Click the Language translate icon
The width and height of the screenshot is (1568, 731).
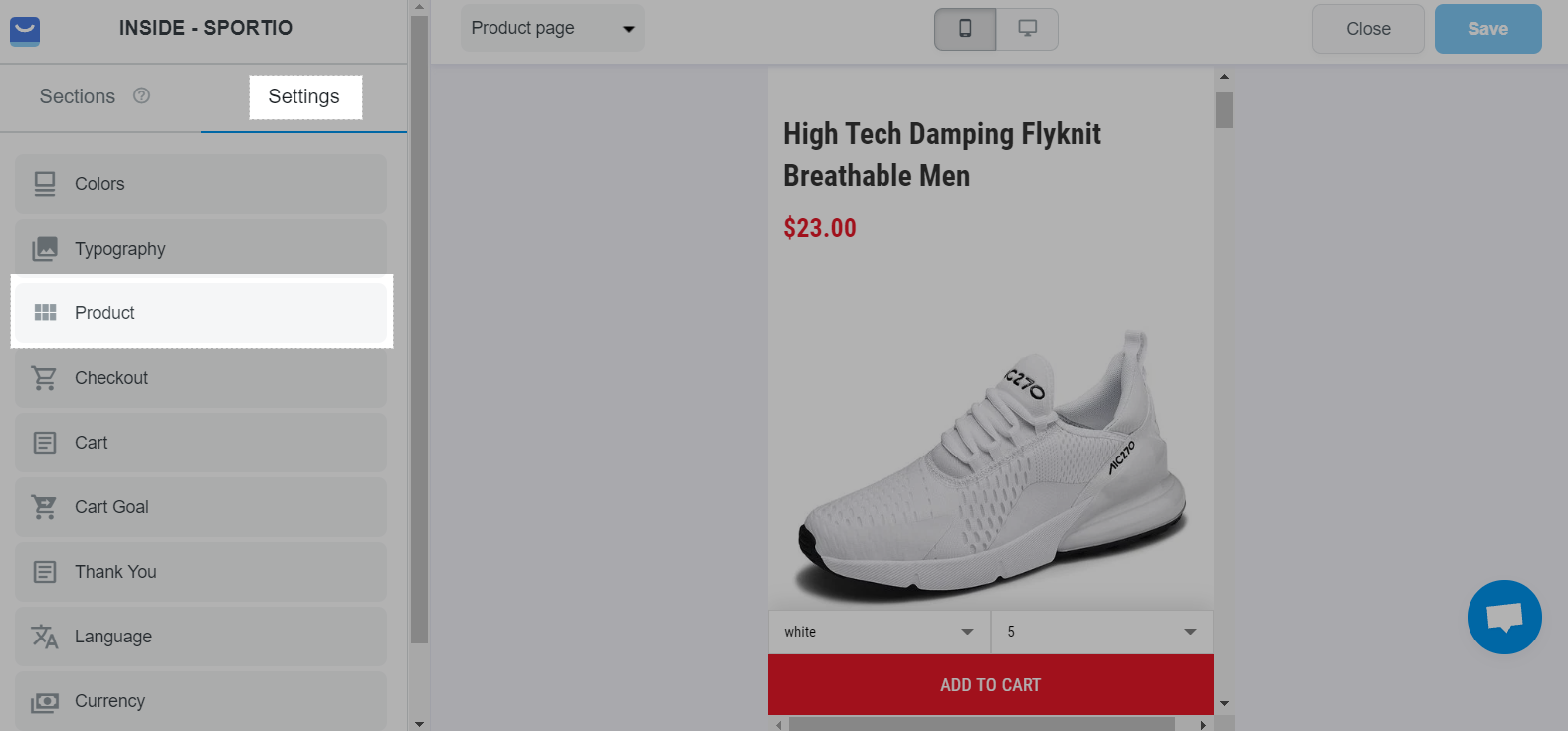[x=45, y=637]
